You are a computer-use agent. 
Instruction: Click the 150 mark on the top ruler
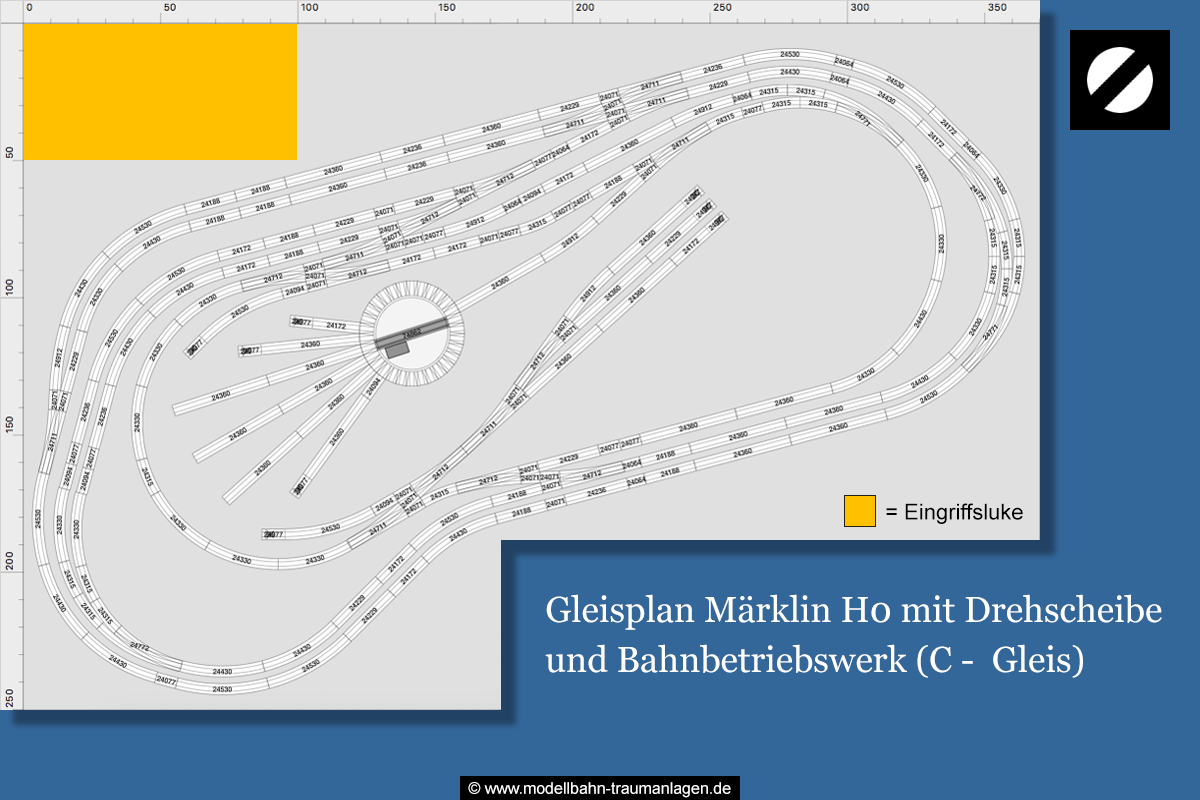[x=446, y=7]
